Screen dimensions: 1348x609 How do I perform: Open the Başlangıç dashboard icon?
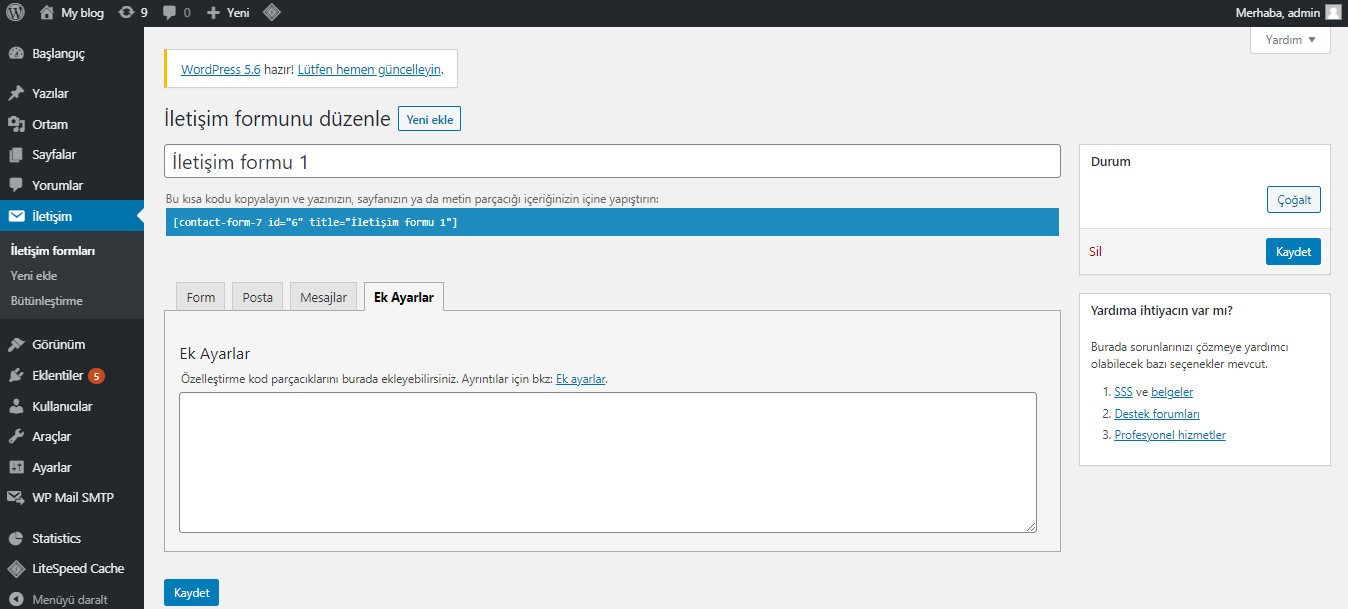(x=16, y=54)
